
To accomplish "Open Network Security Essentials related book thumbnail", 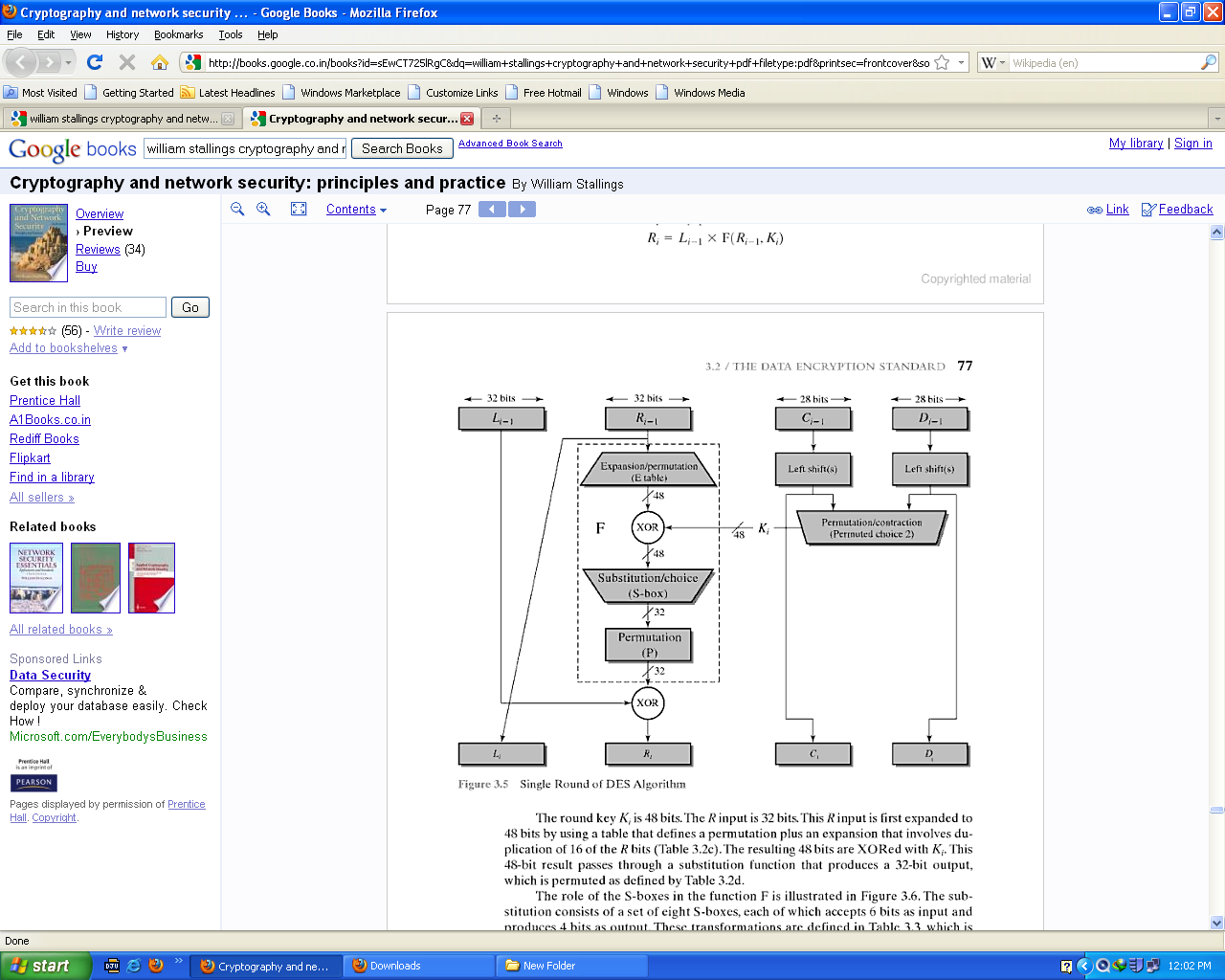I will [x=36, y=578].
